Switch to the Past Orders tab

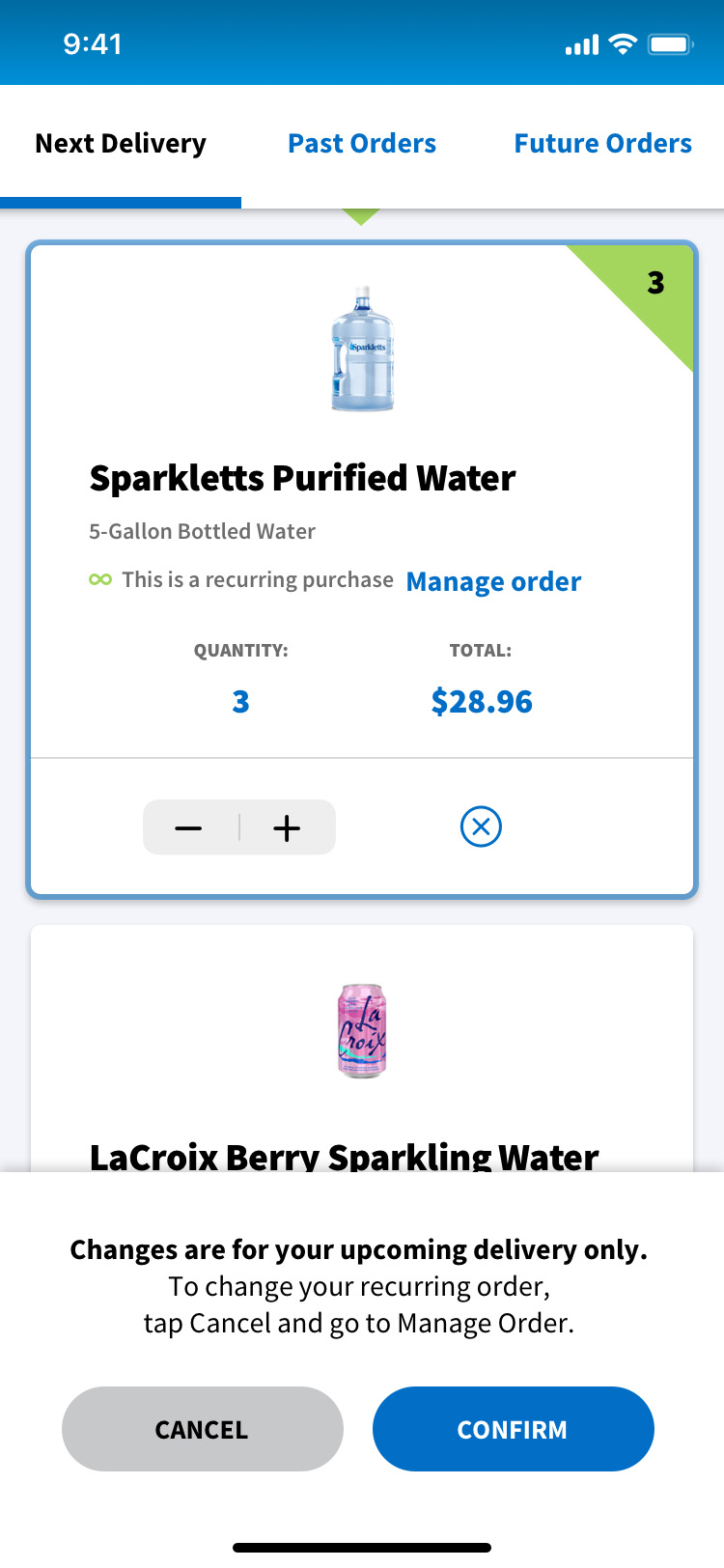click(362, 144)
